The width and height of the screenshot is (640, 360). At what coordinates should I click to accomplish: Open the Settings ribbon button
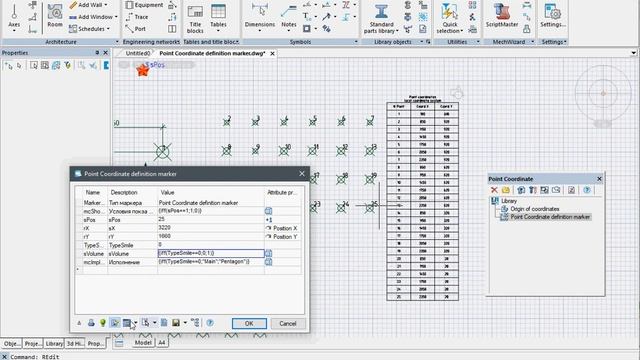click(x=553, y=16)
